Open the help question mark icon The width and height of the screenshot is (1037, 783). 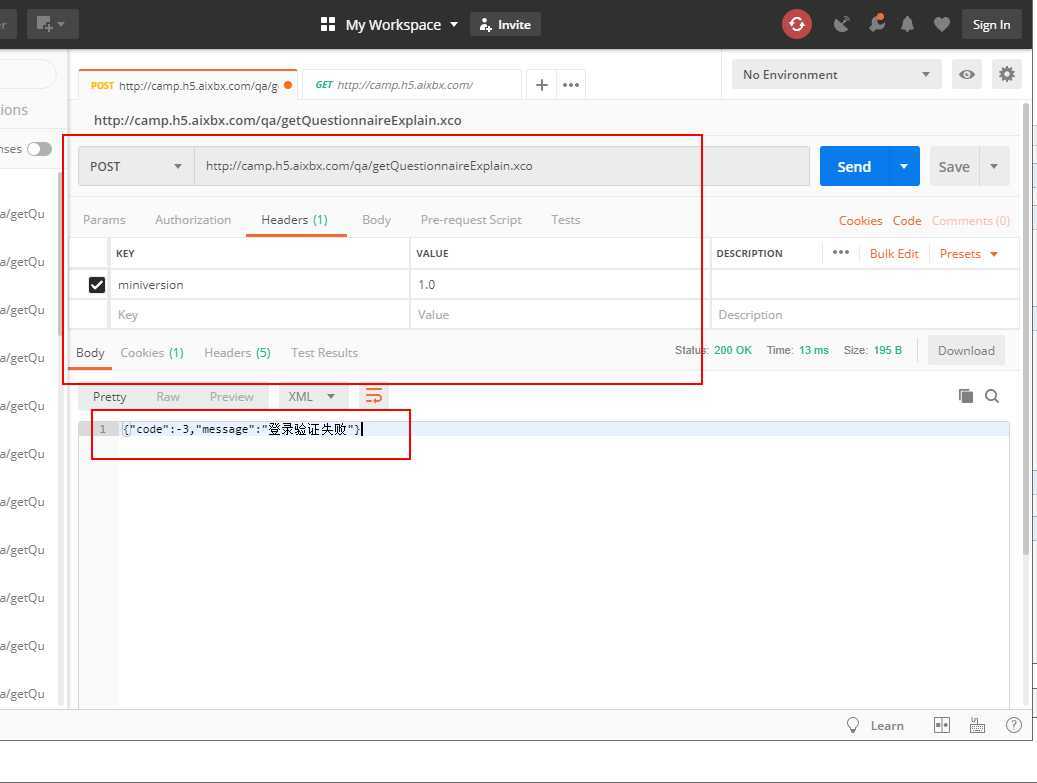(1013, 725)
